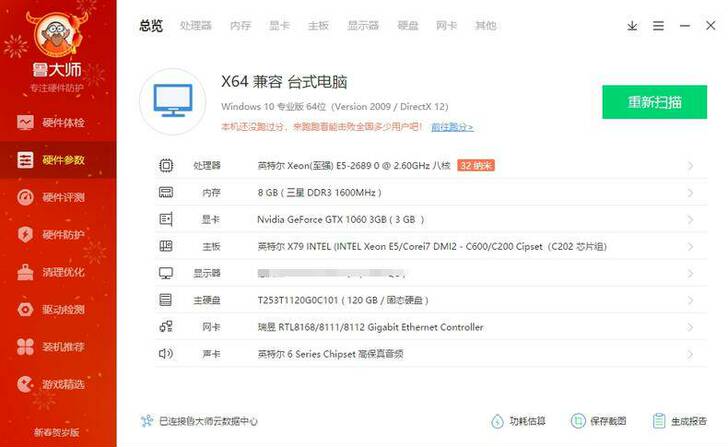The image size is (728, 447).
Task: Switch to the 主板 tab
Action: (318, 26)
